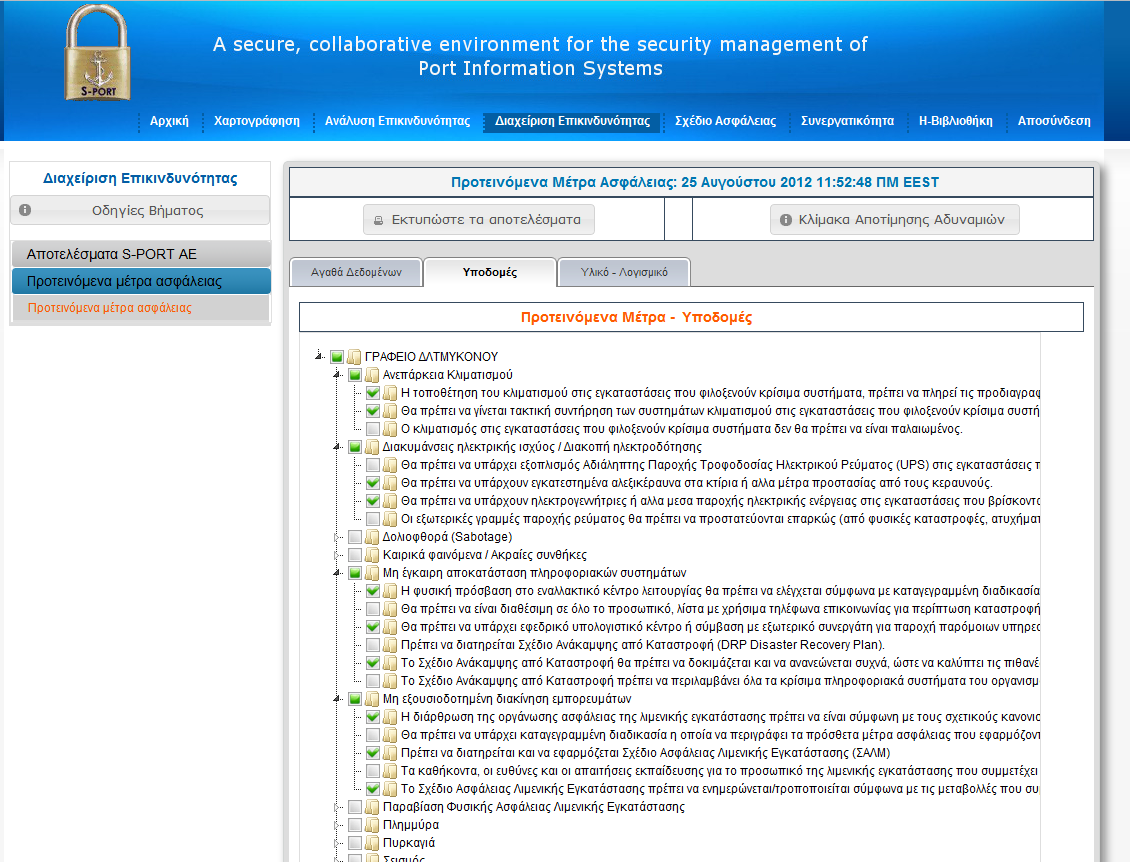Click the folder icon of Ανεπάρκεια Κλιματισμού
The image size is (1130, 862).
pos(372,375)
